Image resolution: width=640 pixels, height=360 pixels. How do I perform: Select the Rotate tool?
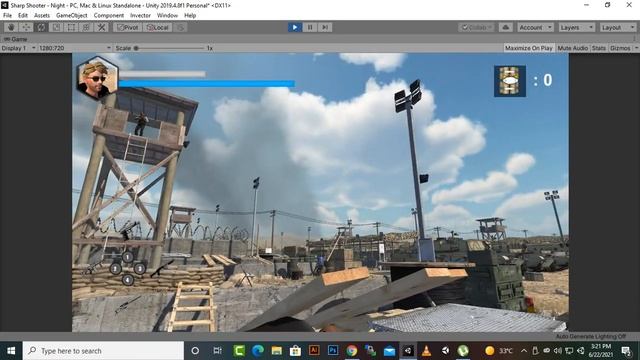(x=41, y=27)
